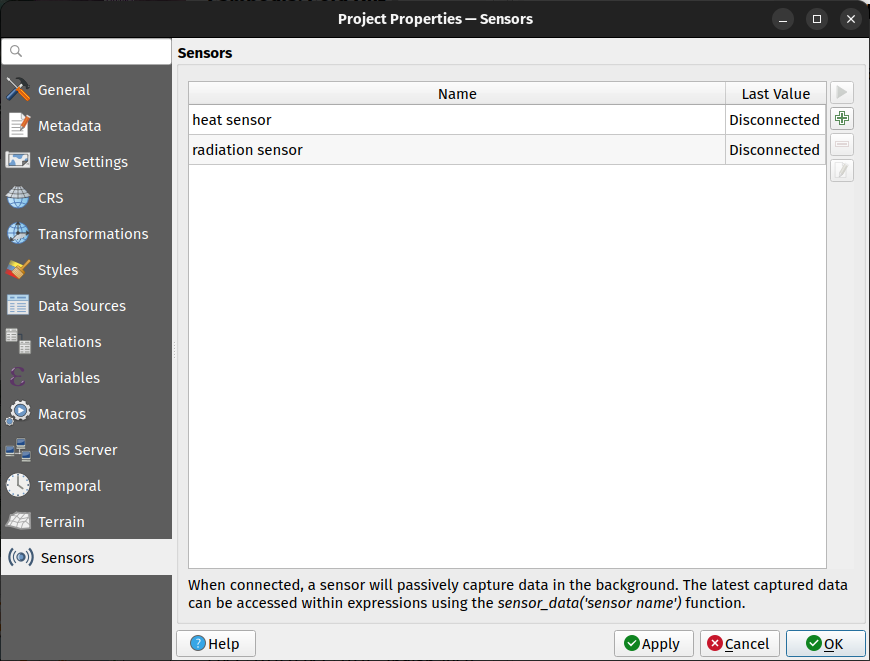Viewport: 870px width, 661px height.
Task: Add a new sensor
Action: (x=841, y=118)
